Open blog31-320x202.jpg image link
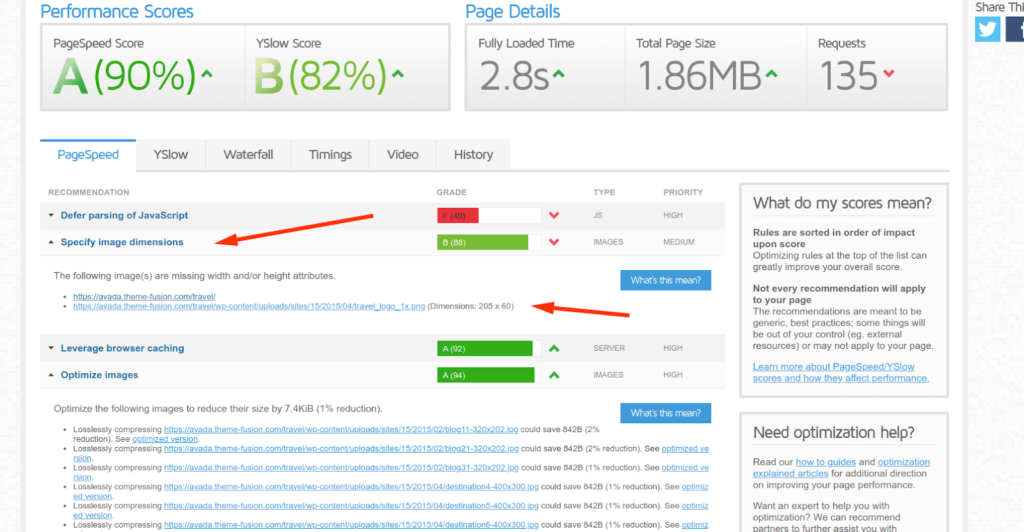This screenshot has width=1024, height=532. [x=341, y=467]
